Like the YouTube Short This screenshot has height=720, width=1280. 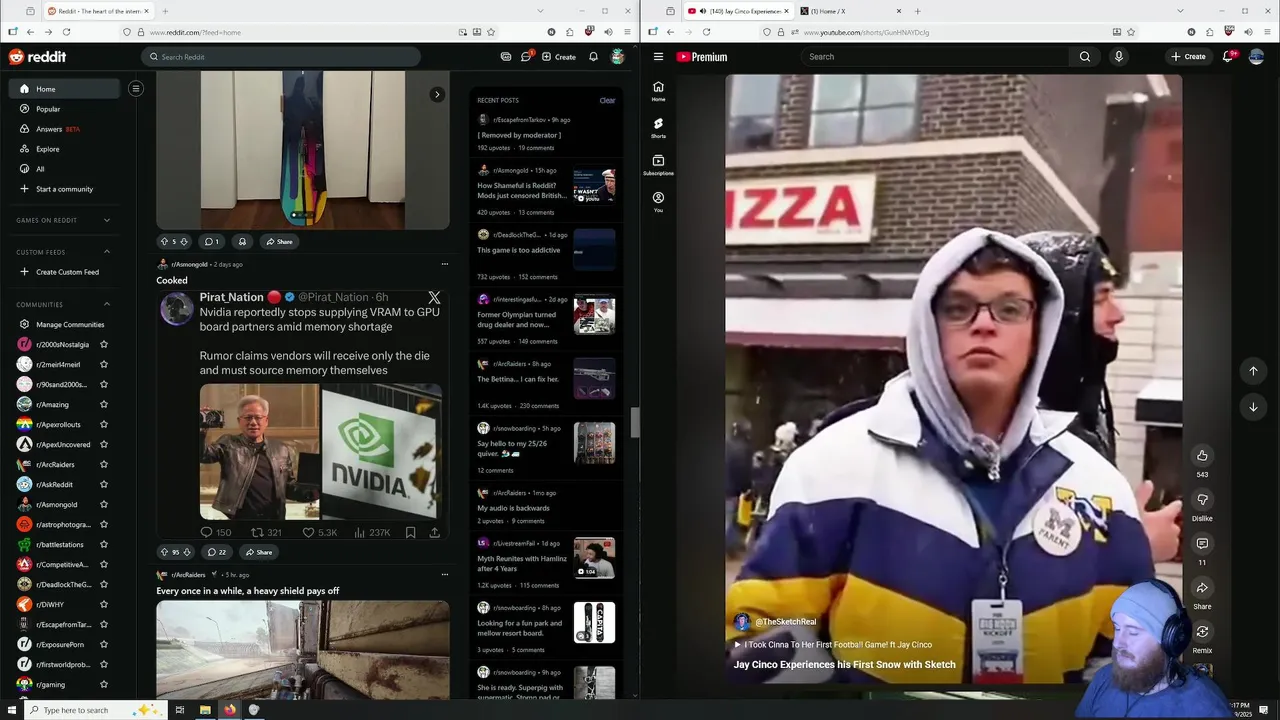1202,455
